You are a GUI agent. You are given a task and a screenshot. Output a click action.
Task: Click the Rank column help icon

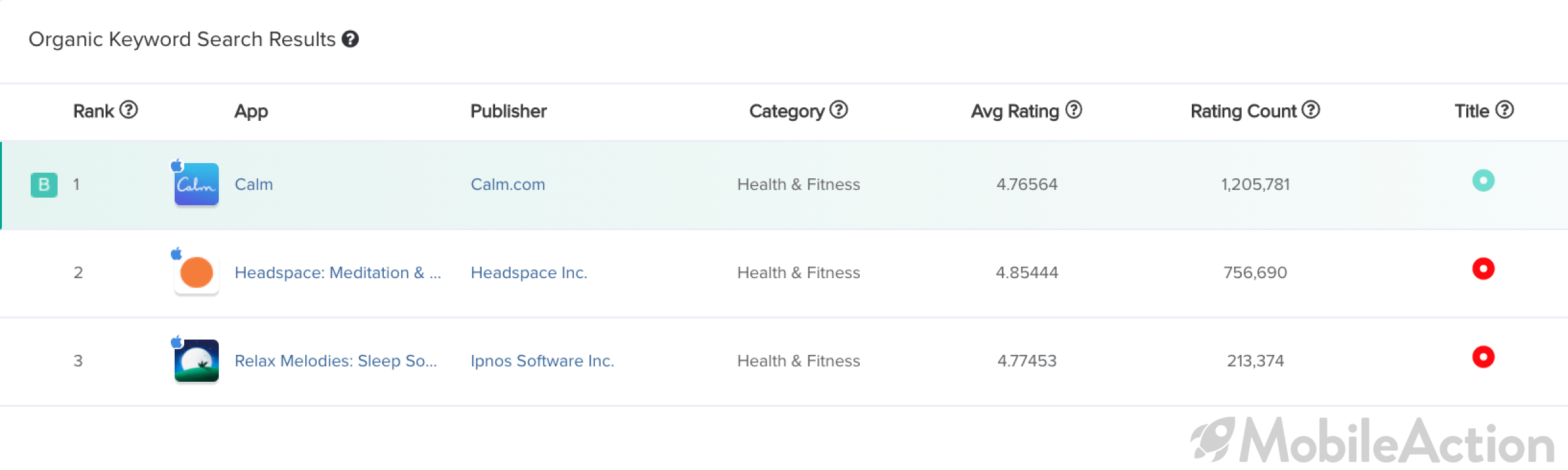[129, 110]
